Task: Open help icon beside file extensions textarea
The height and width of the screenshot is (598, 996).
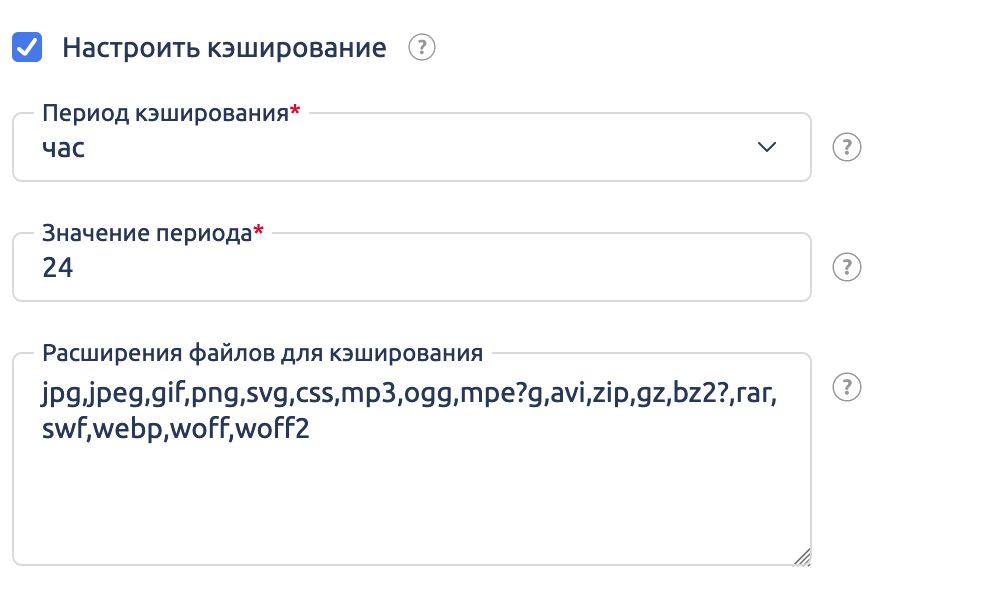Action: point(847,387)
